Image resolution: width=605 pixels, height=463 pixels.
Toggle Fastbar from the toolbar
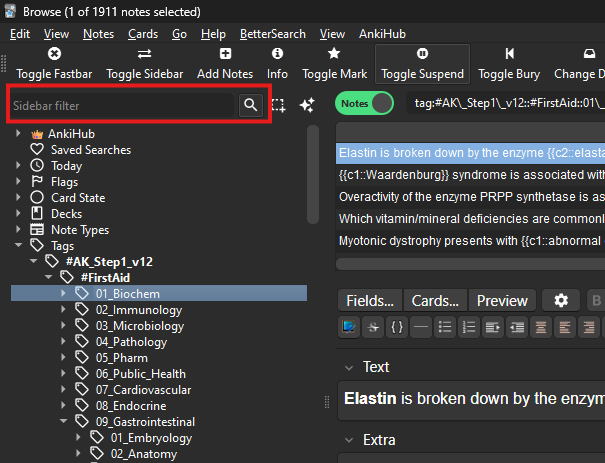pyautogui.click(x=54, y=64)
